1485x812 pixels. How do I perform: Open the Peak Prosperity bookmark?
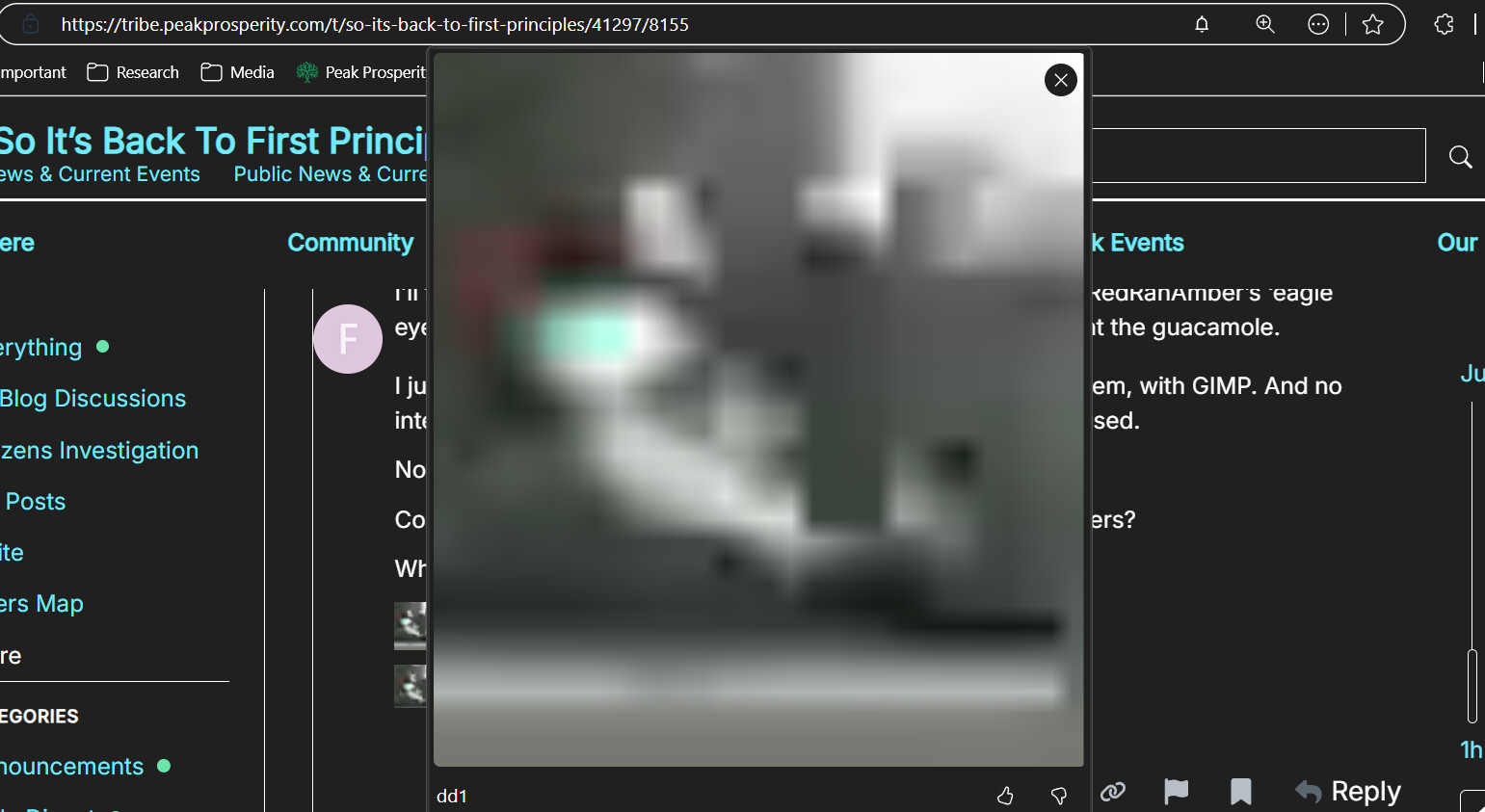[361, 72]
